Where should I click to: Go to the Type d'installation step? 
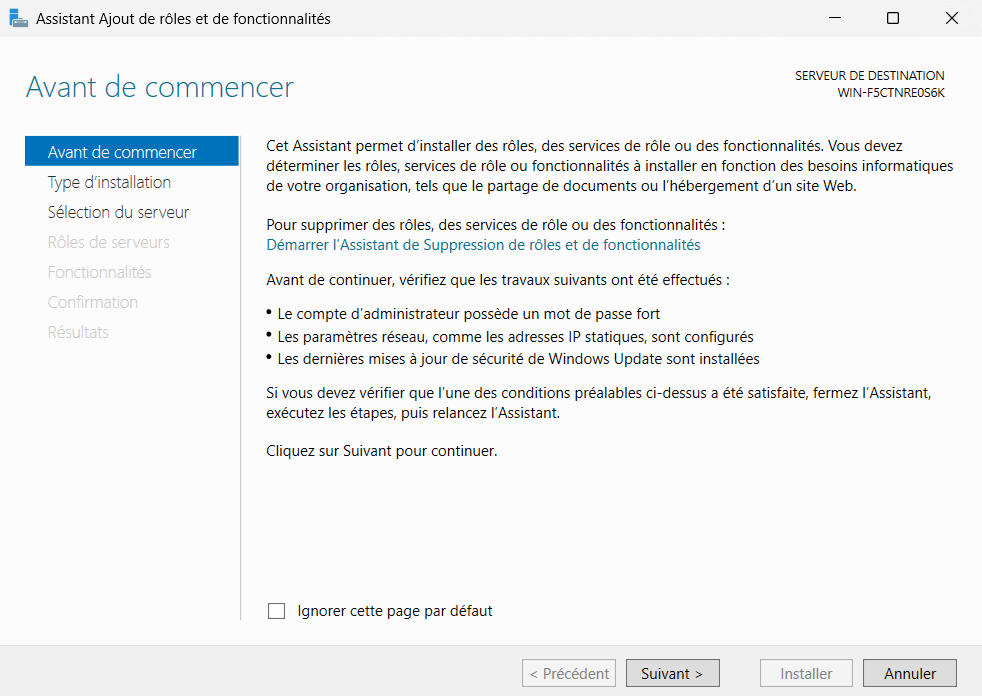pos(109,182)
